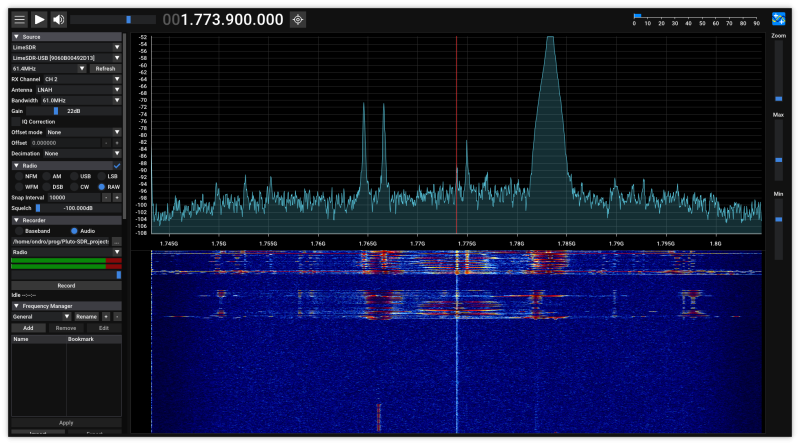Viewport: 800px width, 445px height.
Task: Click the SDR++ logo icon at the top right
Action: 779,19
